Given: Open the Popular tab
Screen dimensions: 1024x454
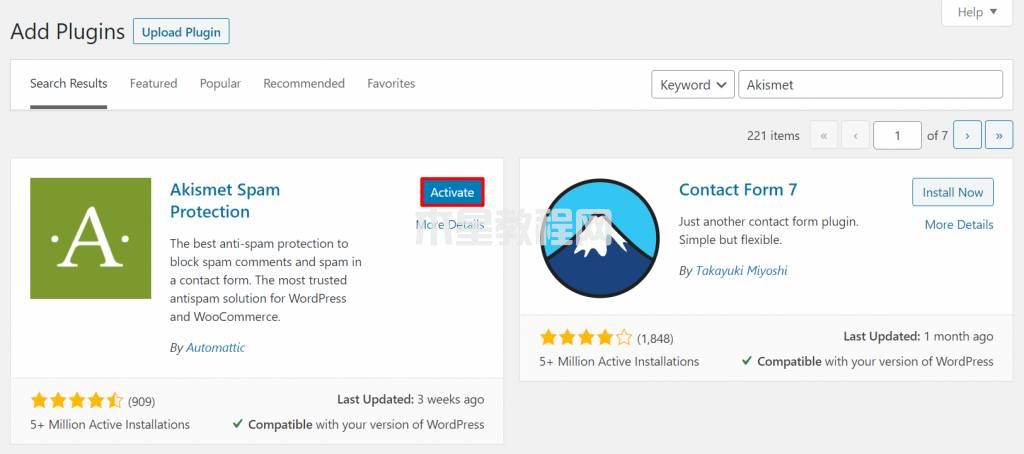Looking at the screenshot, I should click(x=220, y=84).
